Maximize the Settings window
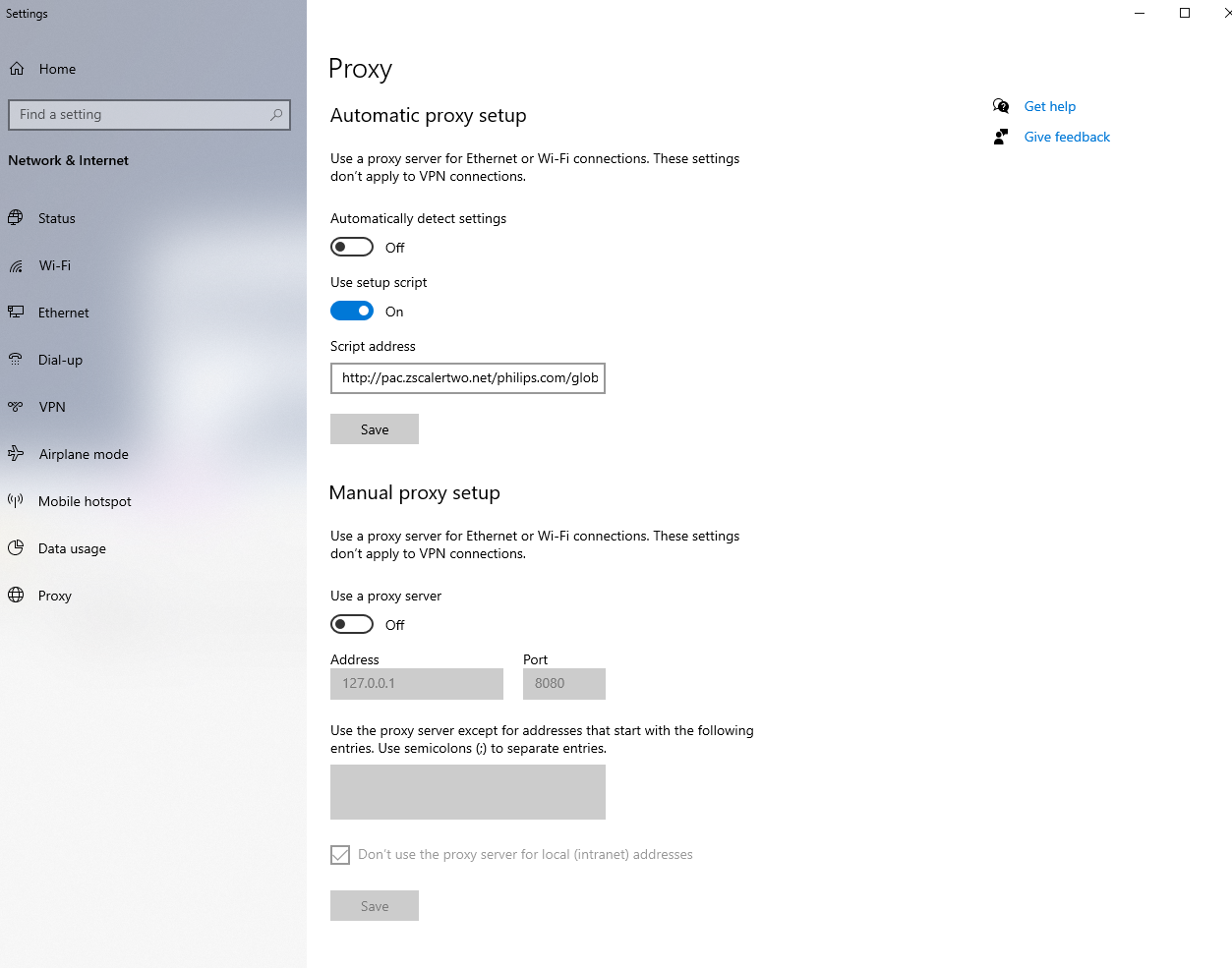The width and height of the screenshot is (1232, 968). click(1185, 13)
